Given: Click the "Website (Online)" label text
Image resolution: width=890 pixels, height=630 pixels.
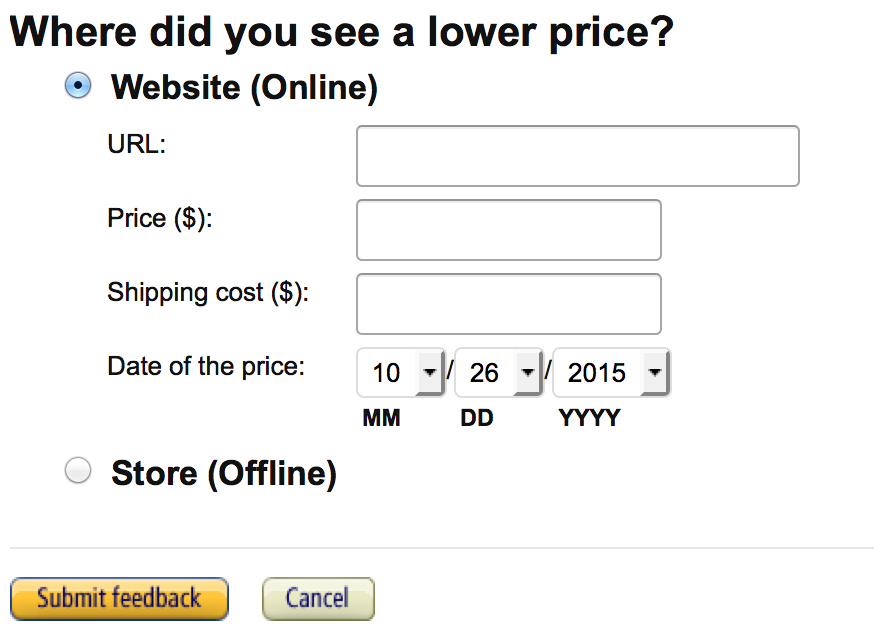Looking at the screenshot, I should (244, 88).
